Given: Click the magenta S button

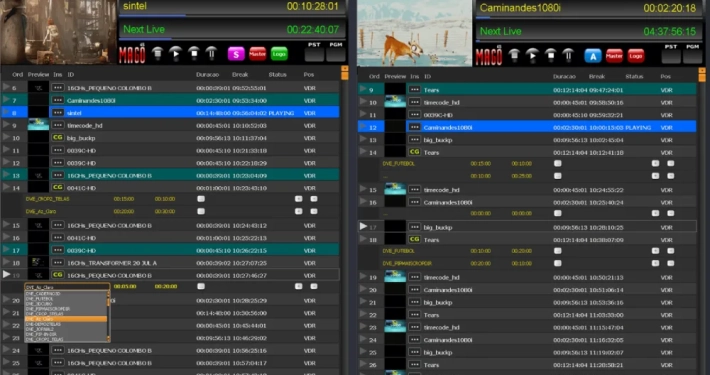Looking at the screenshot, I should point(235,54).
